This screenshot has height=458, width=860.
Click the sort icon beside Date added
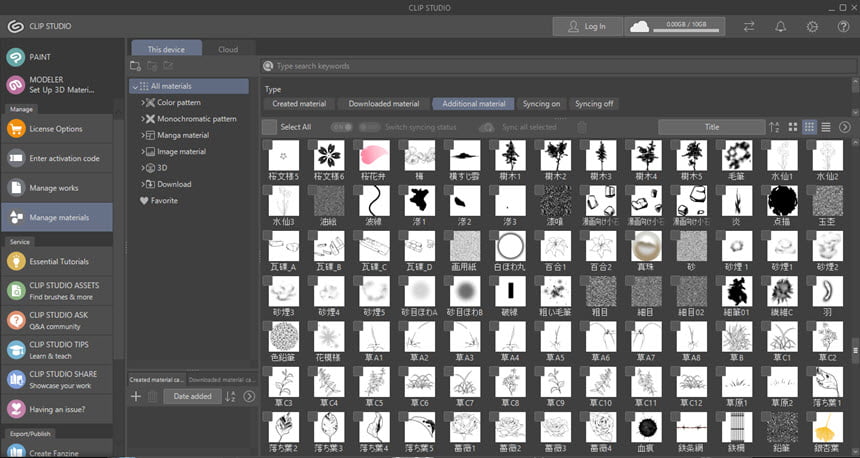pyautogui.click(x=231, y=397)
